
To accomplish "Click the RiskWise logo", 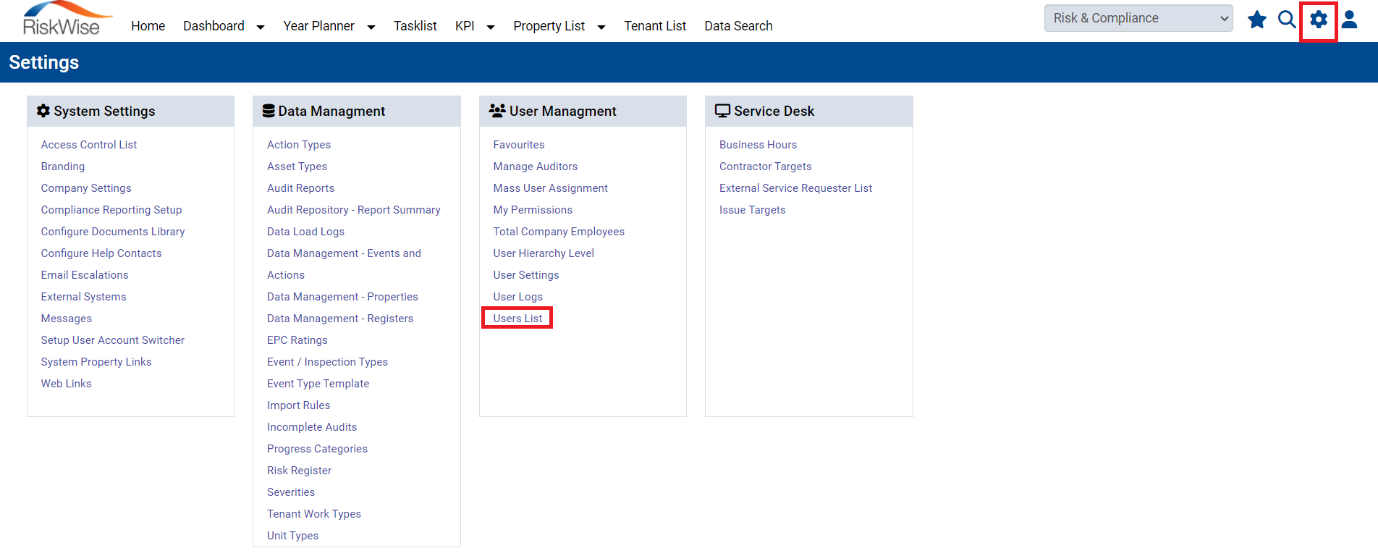I will click(x=66, y=19).
